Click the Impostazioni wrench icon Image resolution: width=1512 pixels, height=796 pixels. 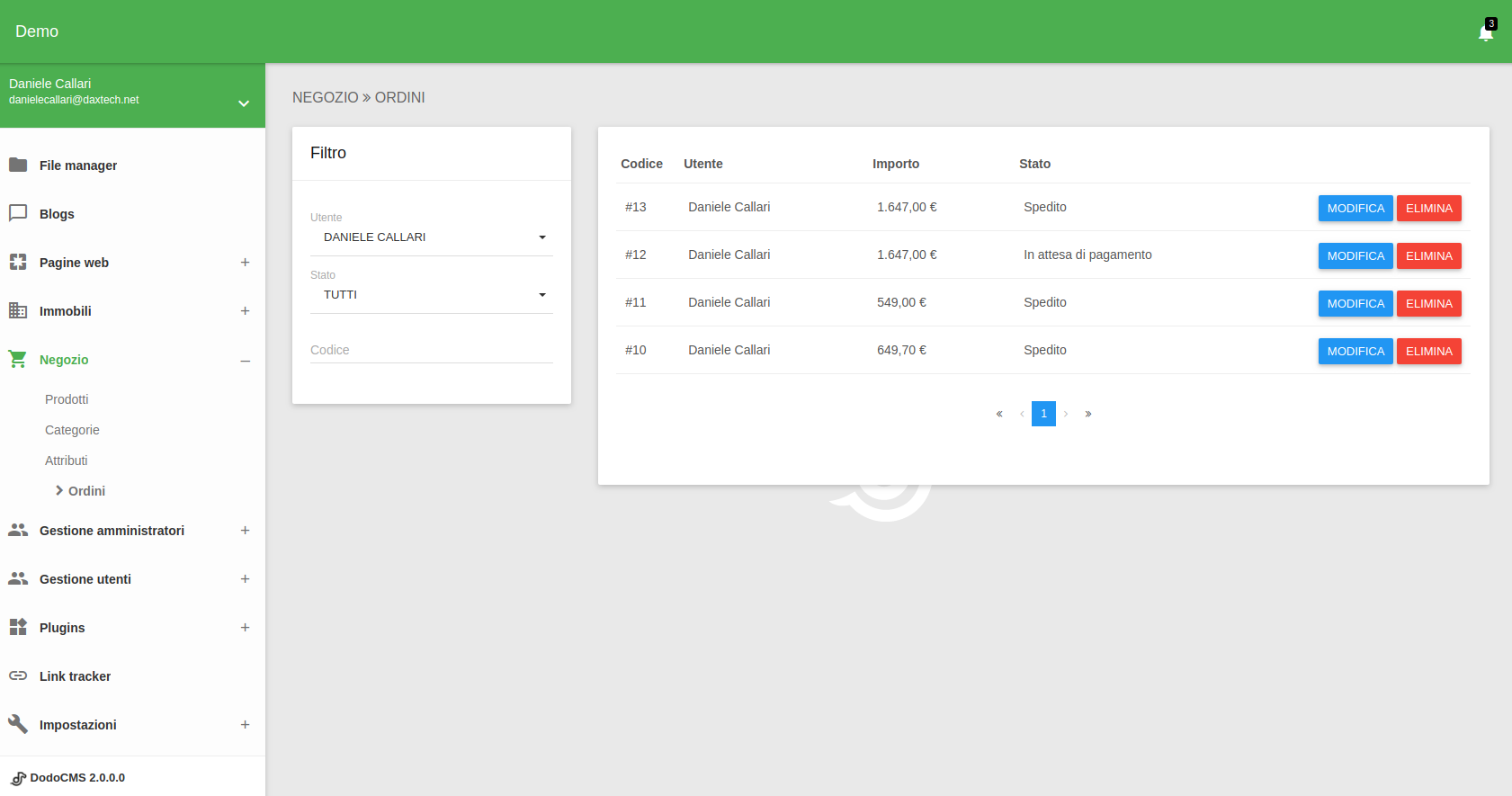pyautogui.click(x=18, y=724)
